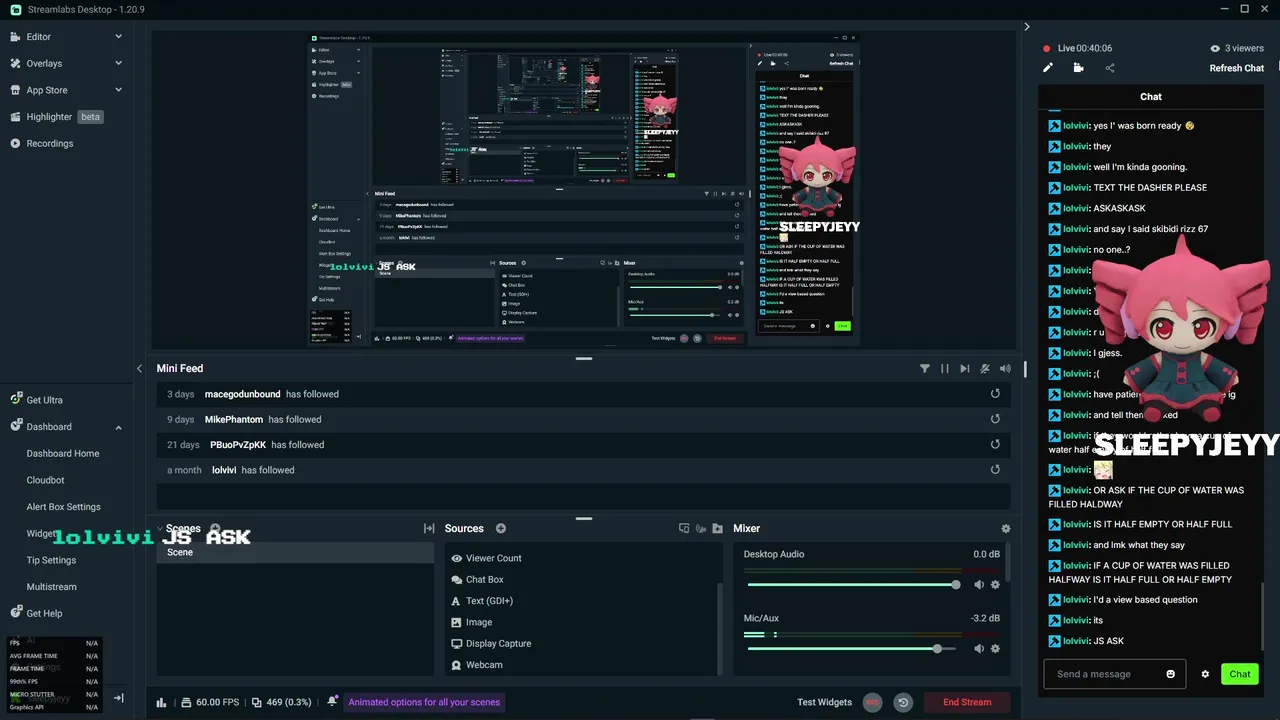Replay macegodunbound follow alert
The width and height of the screenshot is (1280, 720).
[995, 394]
